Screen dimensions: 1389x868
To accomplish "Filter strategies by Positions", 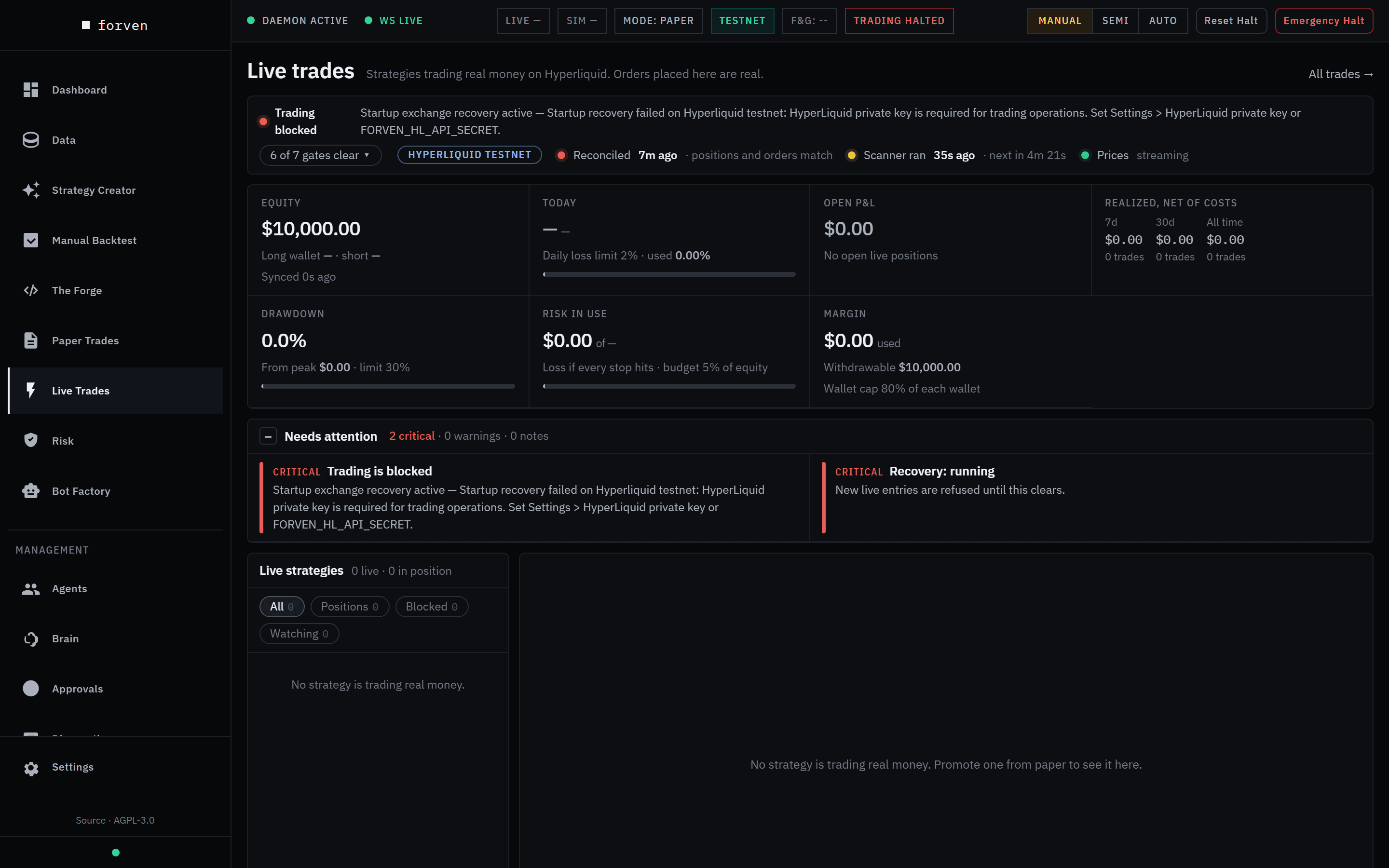I will tap(350, 607).
